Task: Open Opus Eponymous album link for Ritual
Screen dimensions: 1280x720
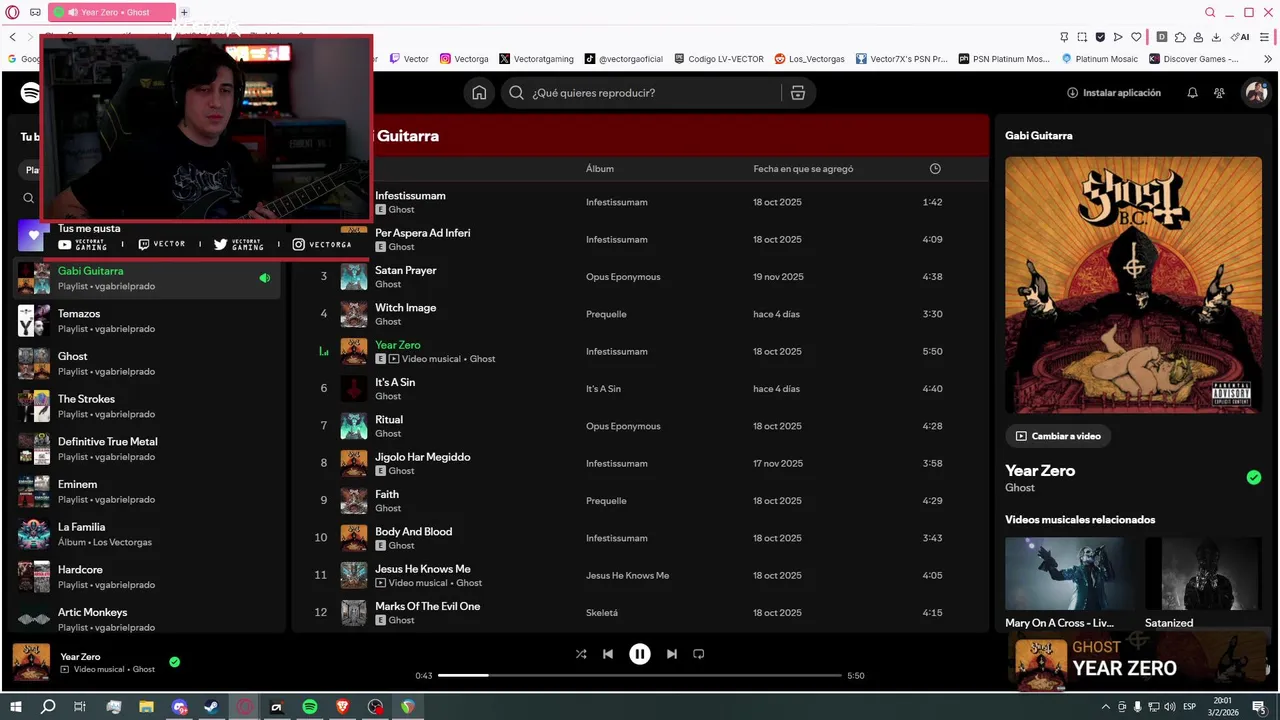Action: tap(623, 426)
